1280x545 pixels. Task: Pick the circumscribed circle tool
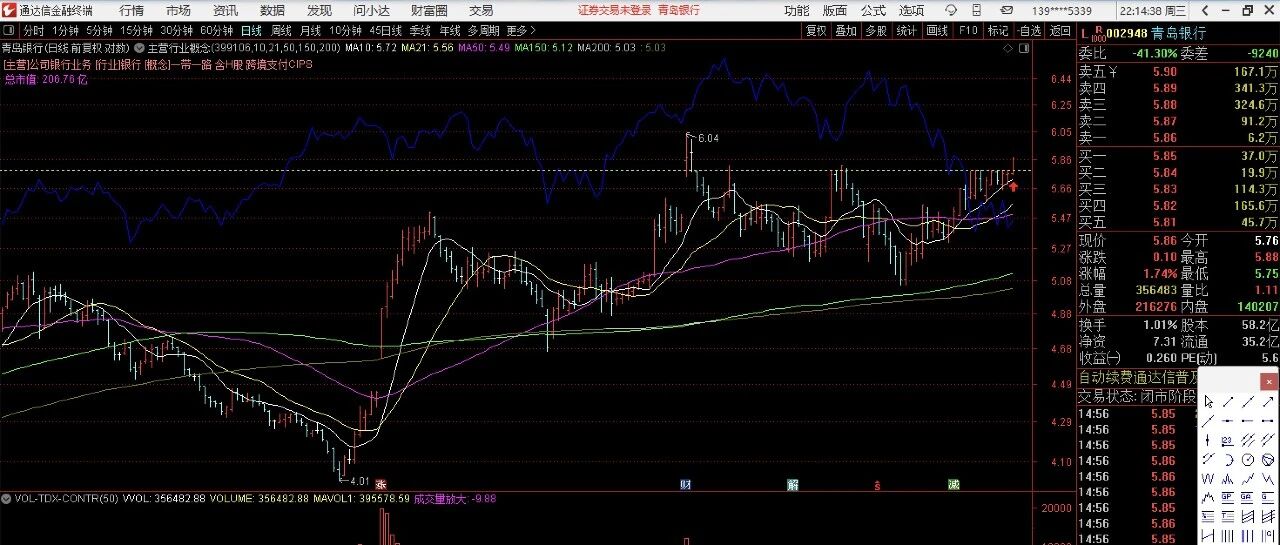coord(1268,459)
